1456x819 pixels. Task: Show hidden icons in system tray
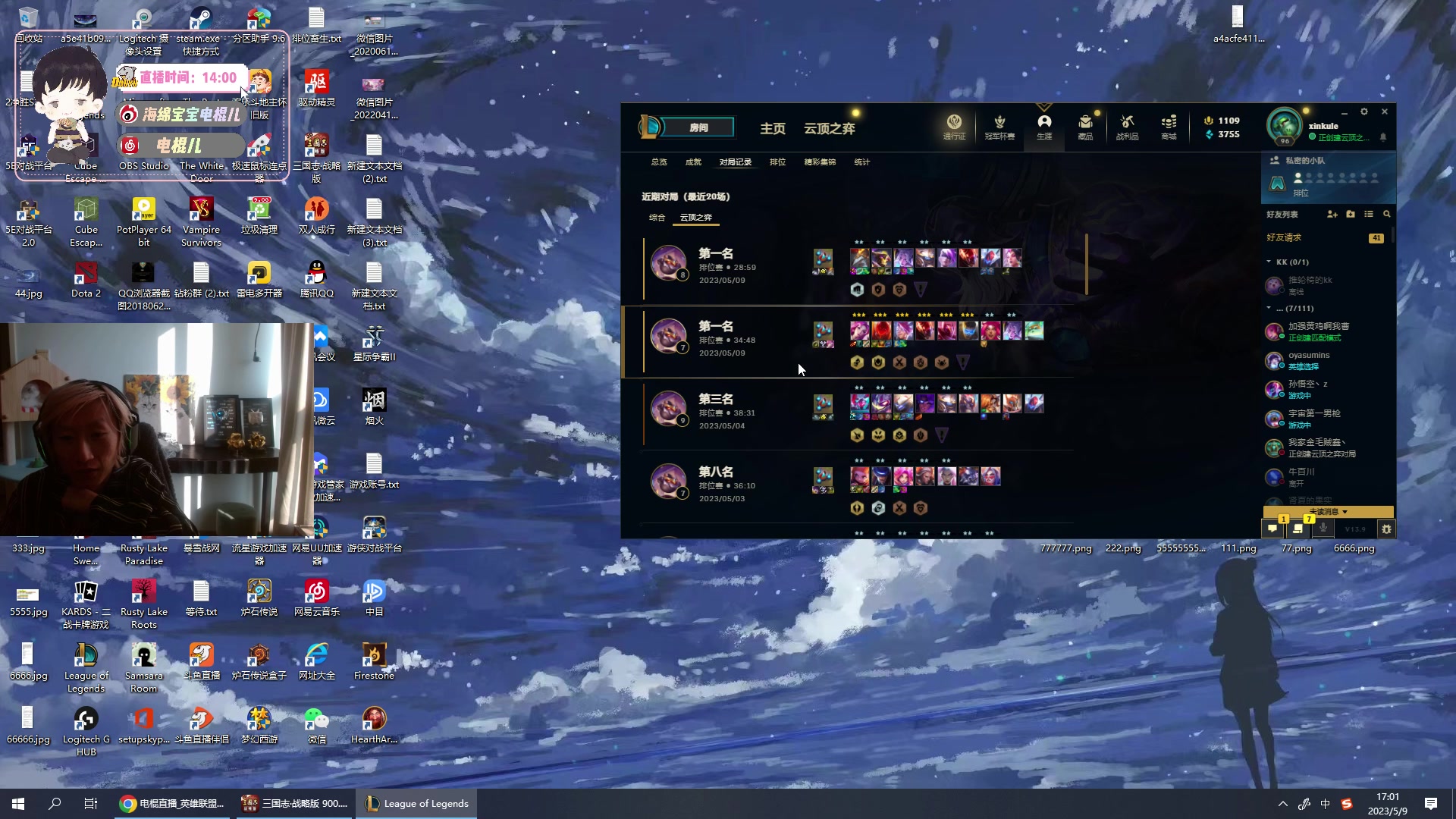pos(1282,804)
